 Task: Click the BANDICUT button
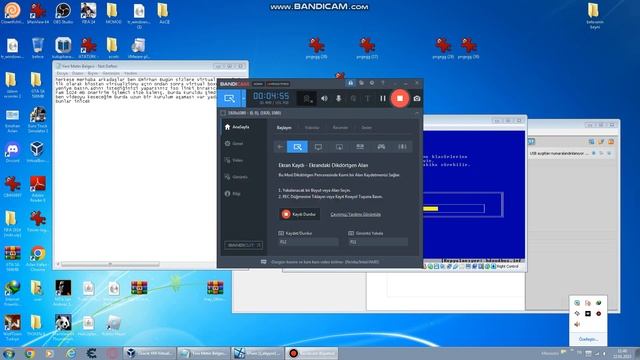[243, 245]
